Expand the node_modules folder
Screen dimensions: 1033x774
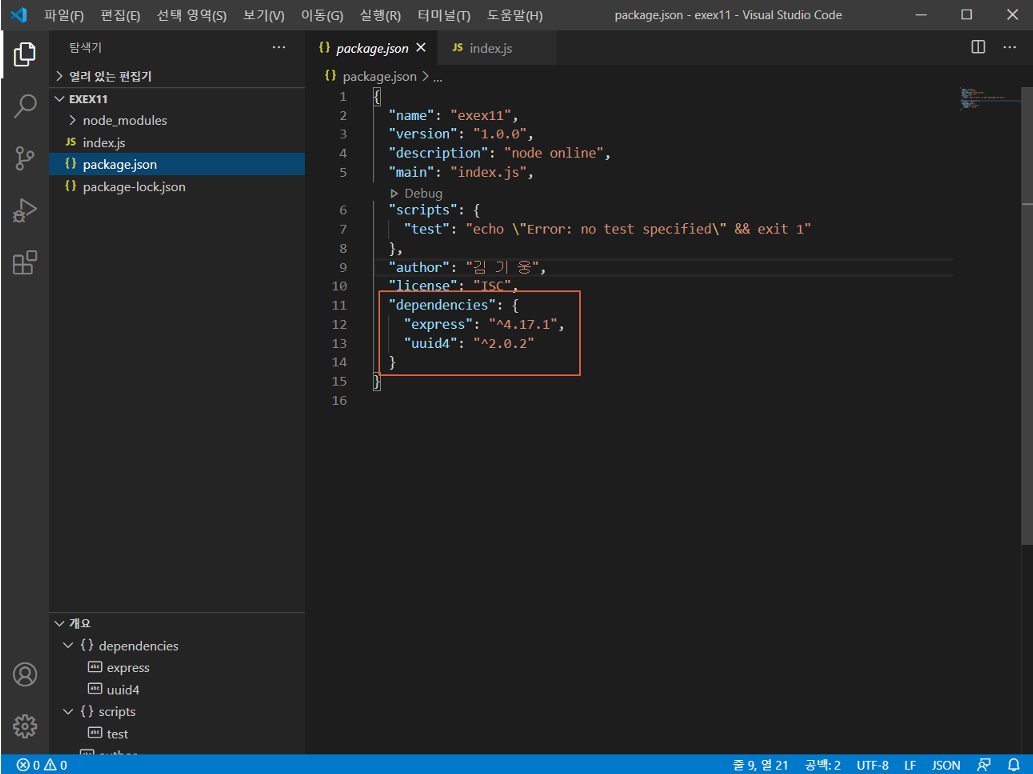177,121
